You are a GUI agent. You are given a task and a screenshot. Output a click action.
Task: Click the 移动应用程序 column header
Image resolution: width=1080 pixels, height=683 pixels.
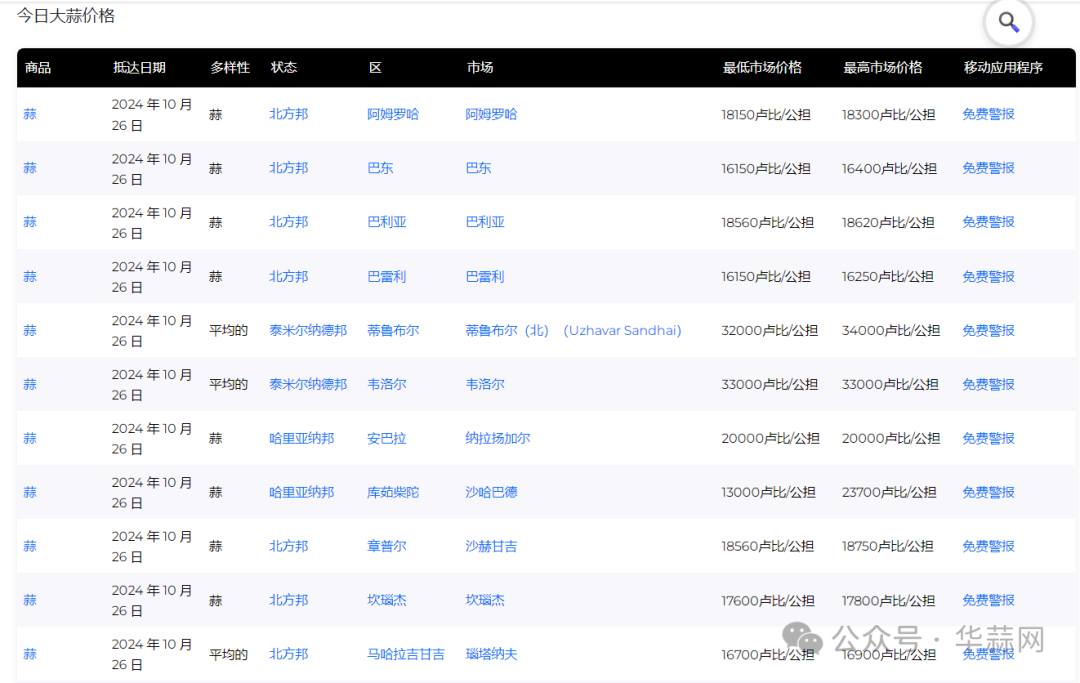tap(1003, 67)
